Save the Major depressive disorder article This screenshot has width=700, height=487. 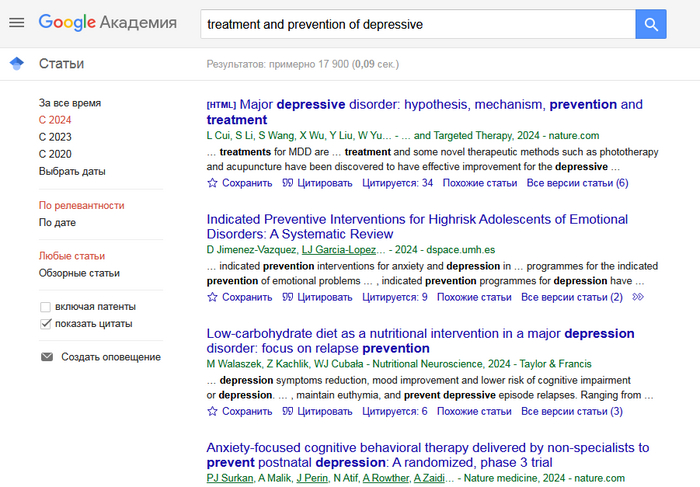pyautogui.click(x=239, y=183)
